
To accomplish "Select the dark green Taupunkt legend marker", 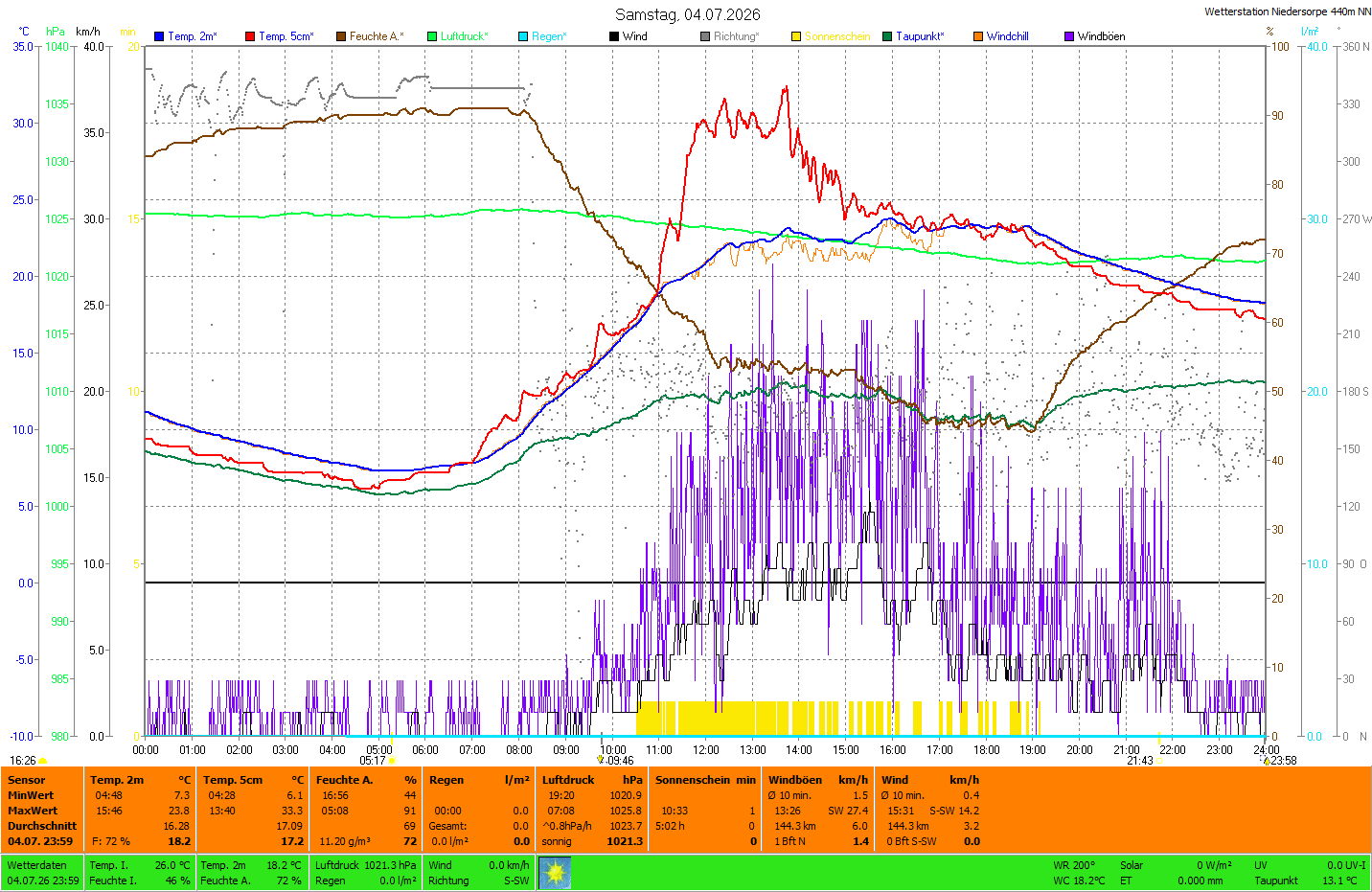I will click(887, 36).
